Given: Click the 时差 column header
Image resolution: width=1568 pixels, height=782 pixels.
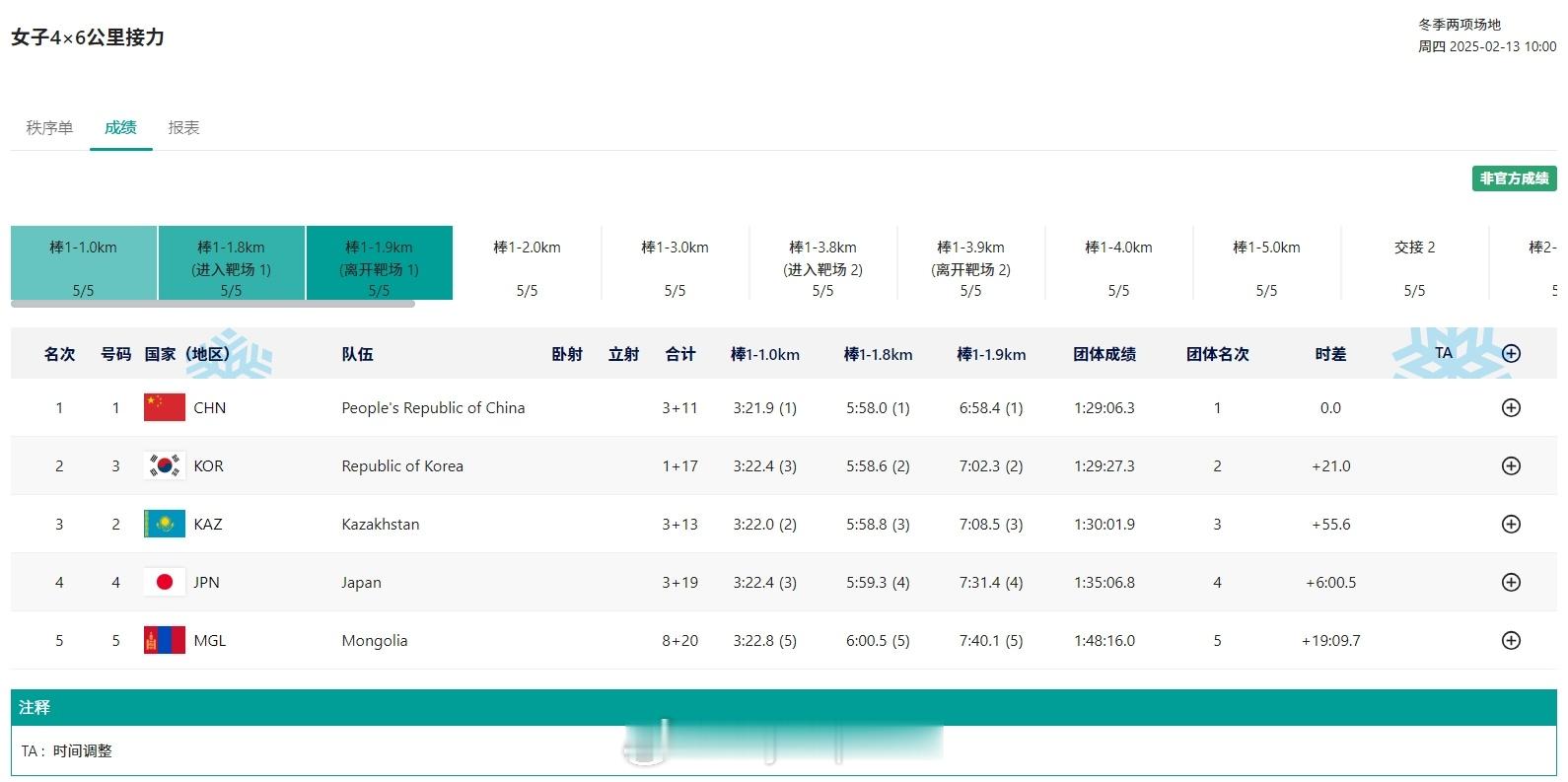Looking at the screenshot, I should (1330, 354).
